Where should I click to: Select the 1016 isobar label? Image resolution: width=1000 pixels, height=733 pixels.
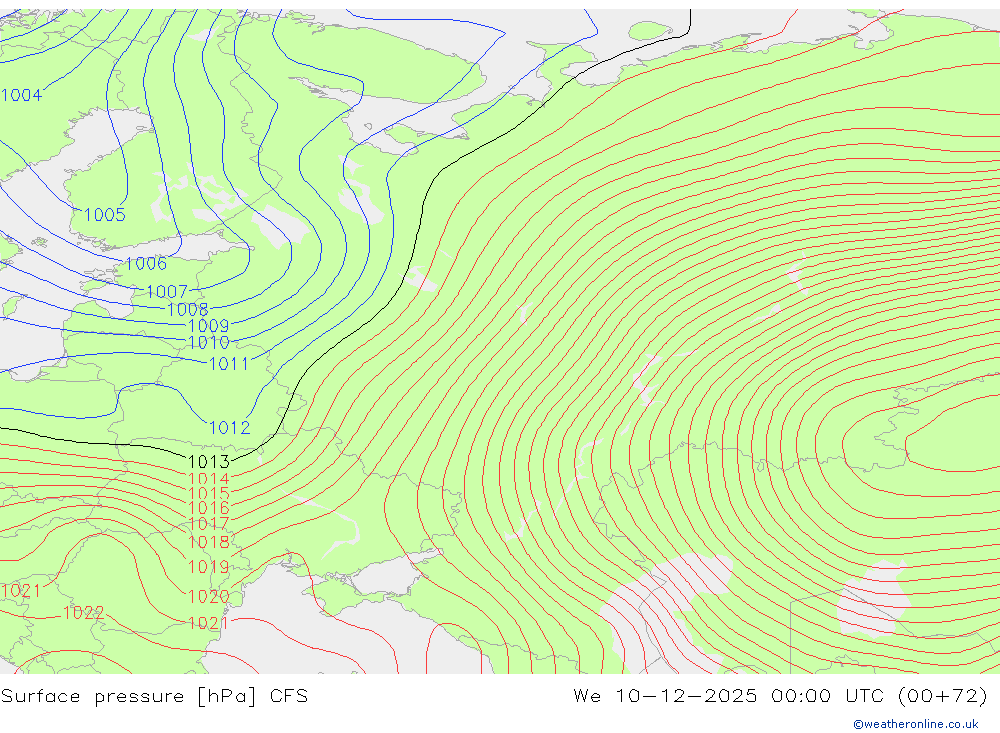[x=209, y=508]
